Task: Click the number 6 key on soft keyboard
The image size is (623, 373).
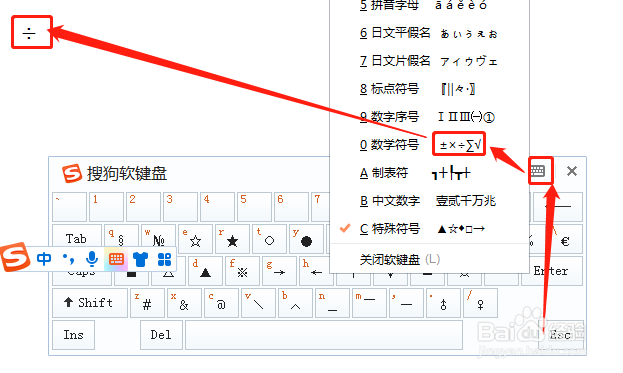Action: point(291,207)
